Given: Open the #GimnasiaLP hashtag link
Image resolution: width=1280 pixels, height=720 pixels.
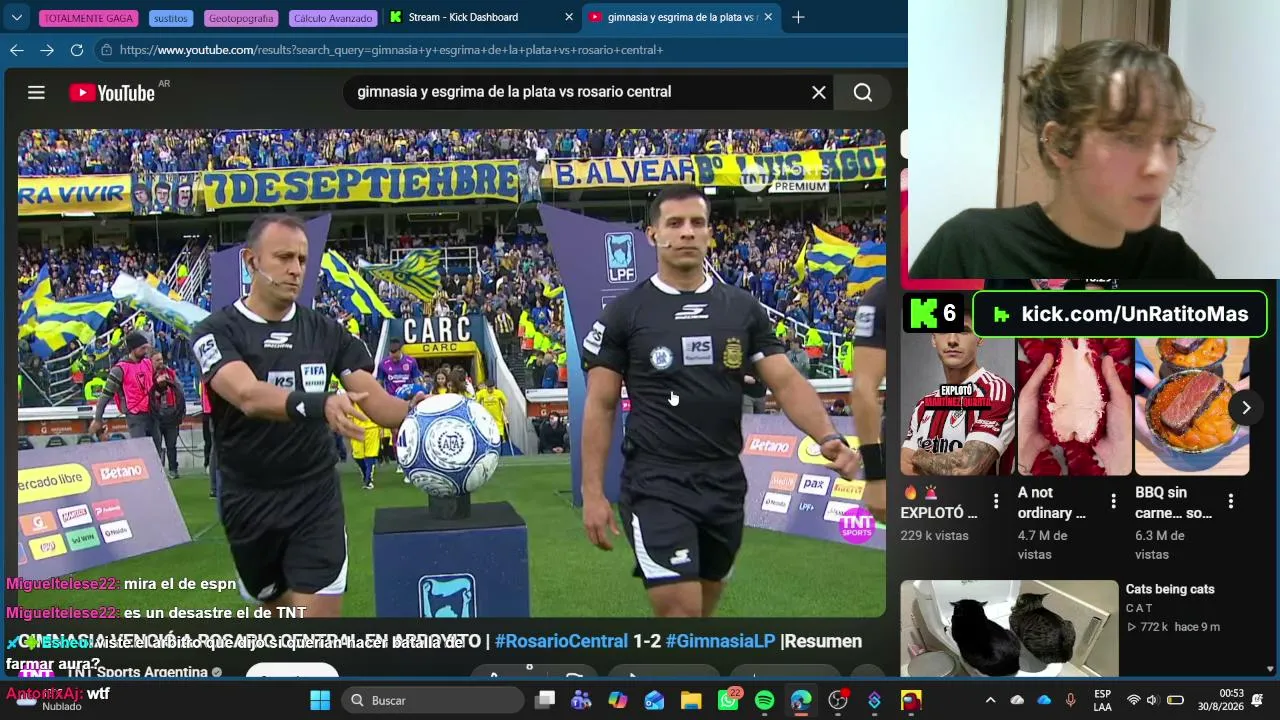Looking at the screenshot, I should coord(720,641).
